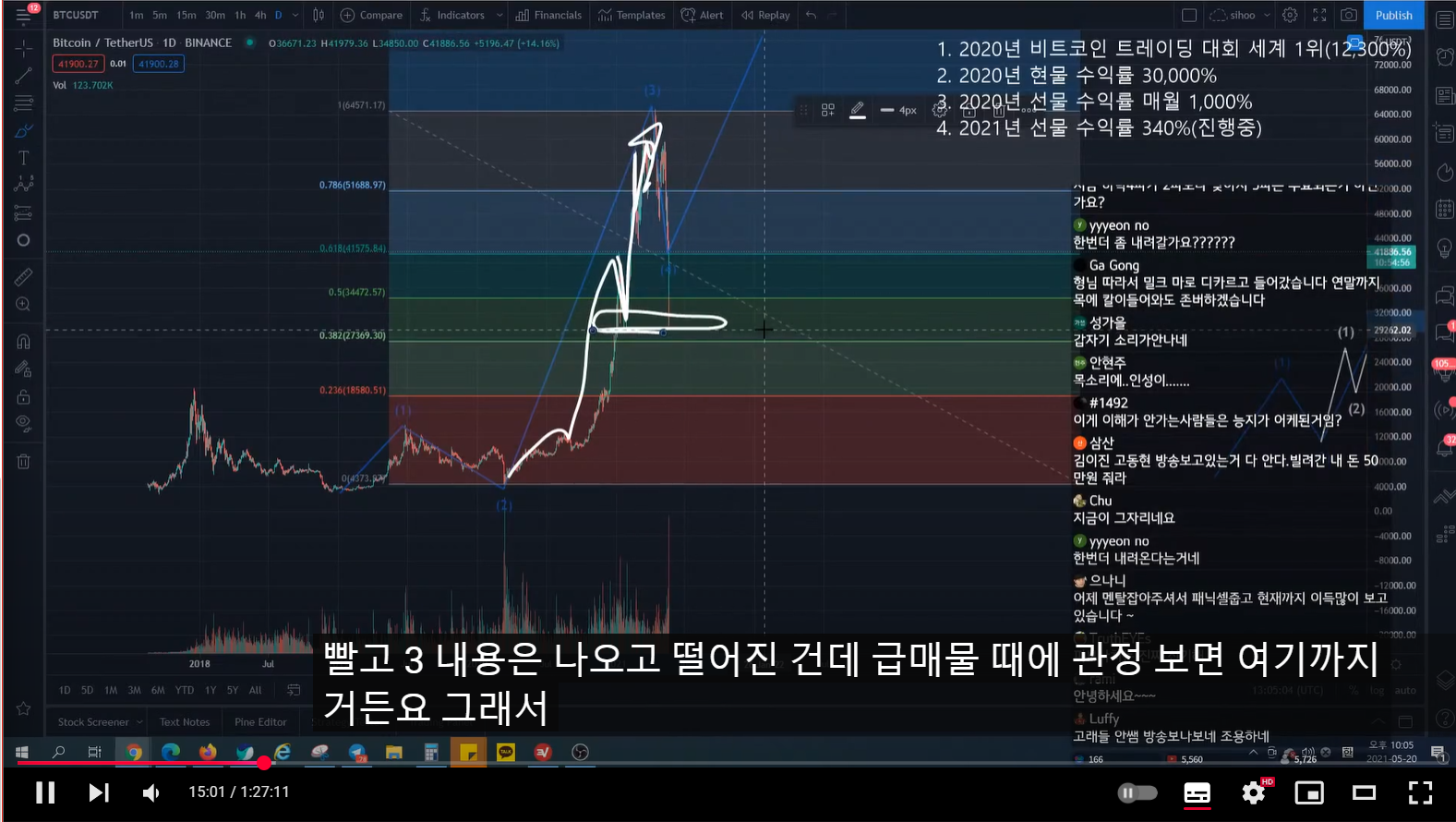Open the Fibonacci and pitchfork tools
Viewport: 1456px width, 822px height.
tap(24, 103)
